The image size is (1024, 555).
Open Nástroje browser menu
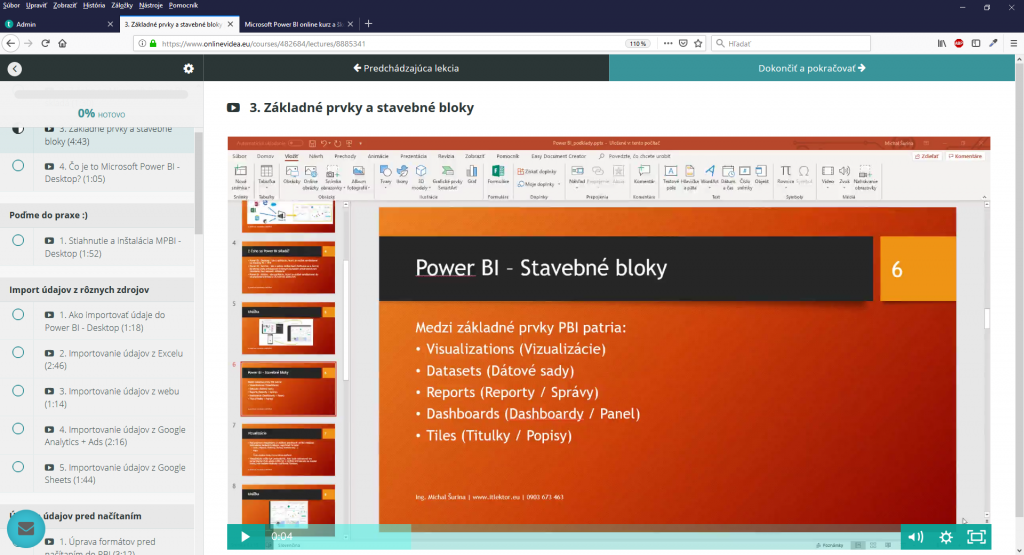[151, 5]
